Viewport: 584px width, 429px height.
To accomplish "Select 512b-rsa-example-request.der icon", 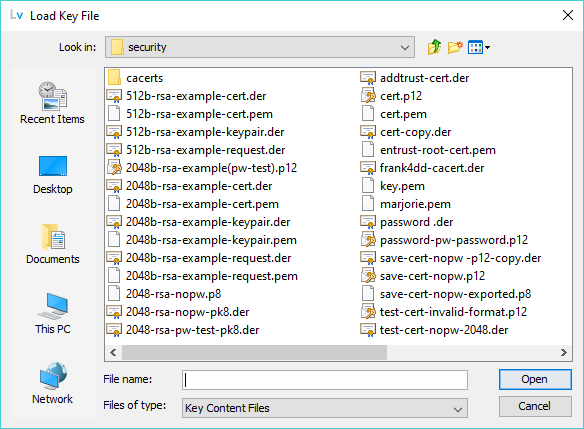I will pyautogui.click(x=114, y=150).
